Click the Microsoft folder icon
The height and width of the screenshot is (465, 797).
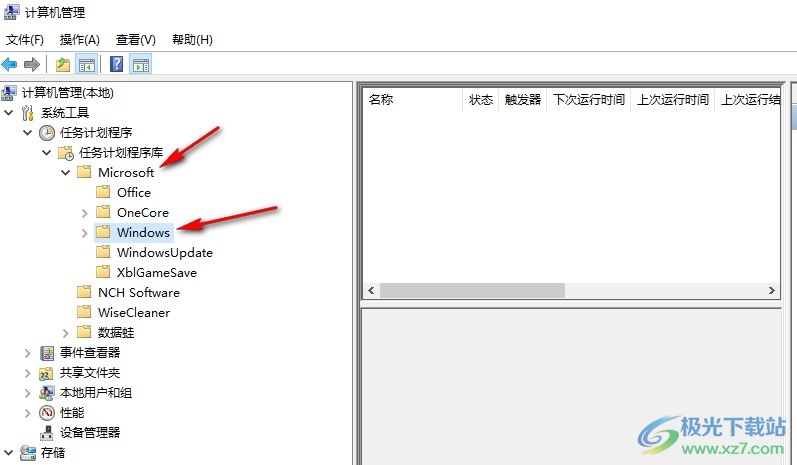(x=84, y=172)
